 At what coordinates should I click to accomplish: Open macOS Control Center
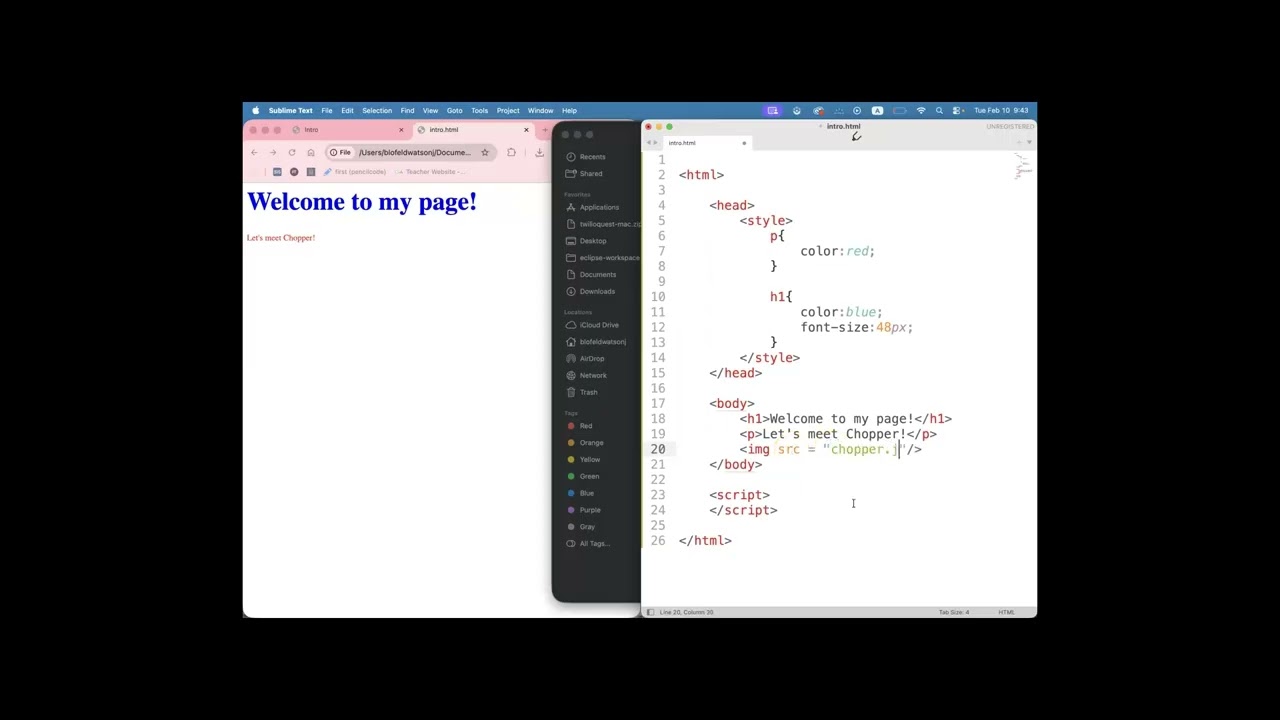pos(957,111)
